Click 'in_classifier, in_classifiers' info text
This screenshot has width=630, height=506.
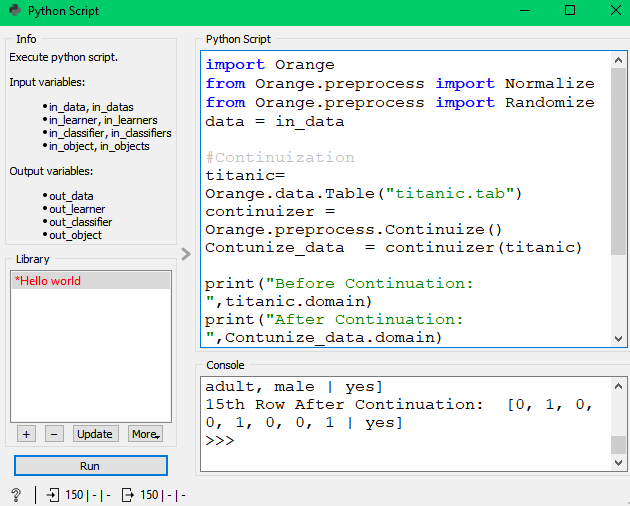110,133
